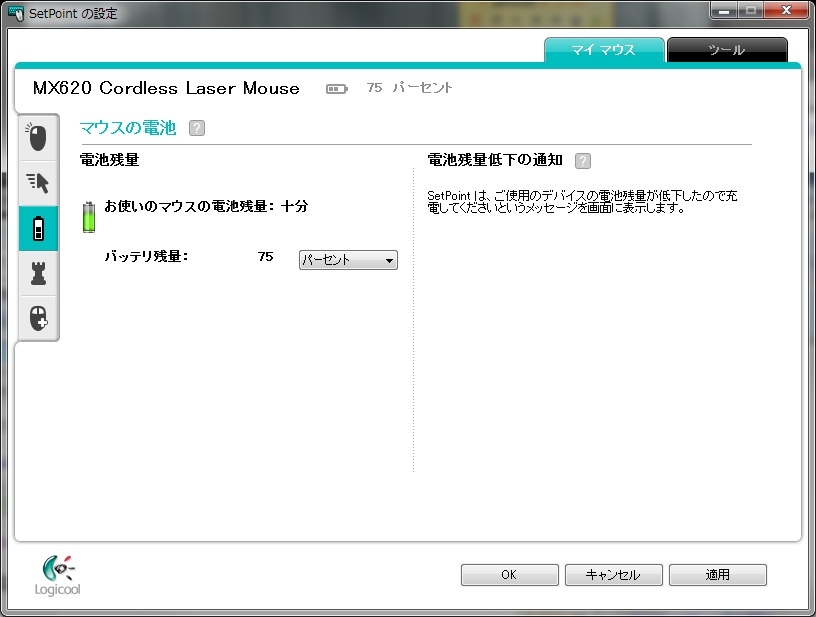Click the マウスの電池 section title
This screenshot has width=816, height=617.
[128, 128]
